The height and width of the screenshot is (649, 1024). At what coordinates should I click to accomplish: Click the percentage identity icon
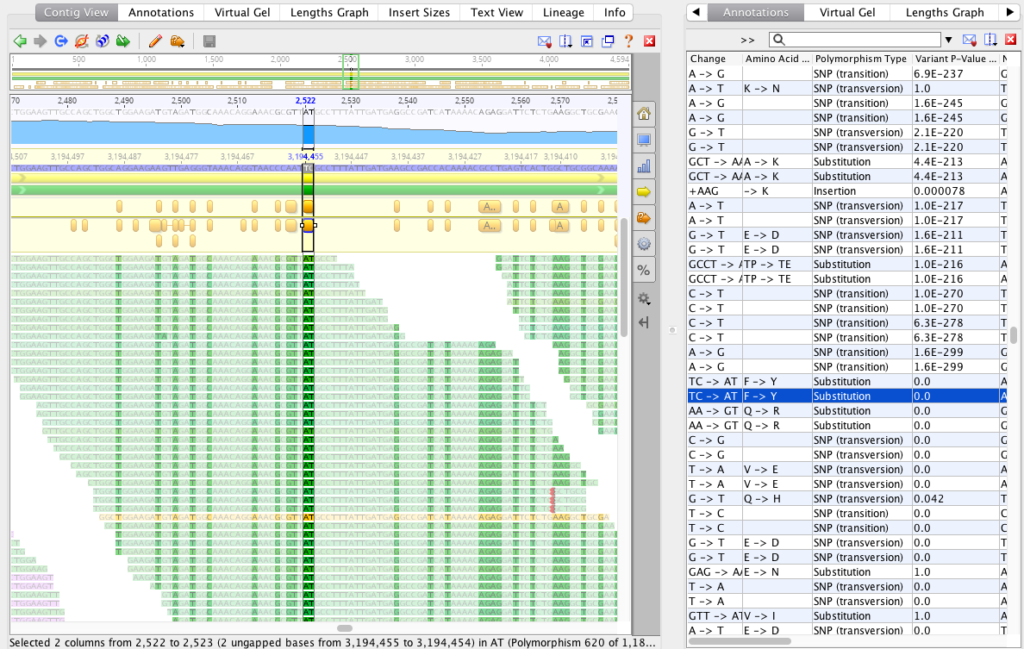pos(644,270)
